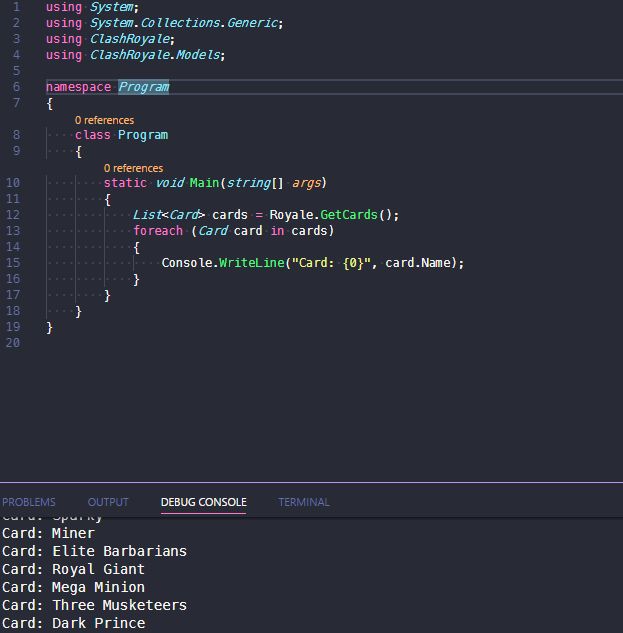Click line number 12 in gutter
The width and height of the screenshot is (623, 633).
pos(13,214)
